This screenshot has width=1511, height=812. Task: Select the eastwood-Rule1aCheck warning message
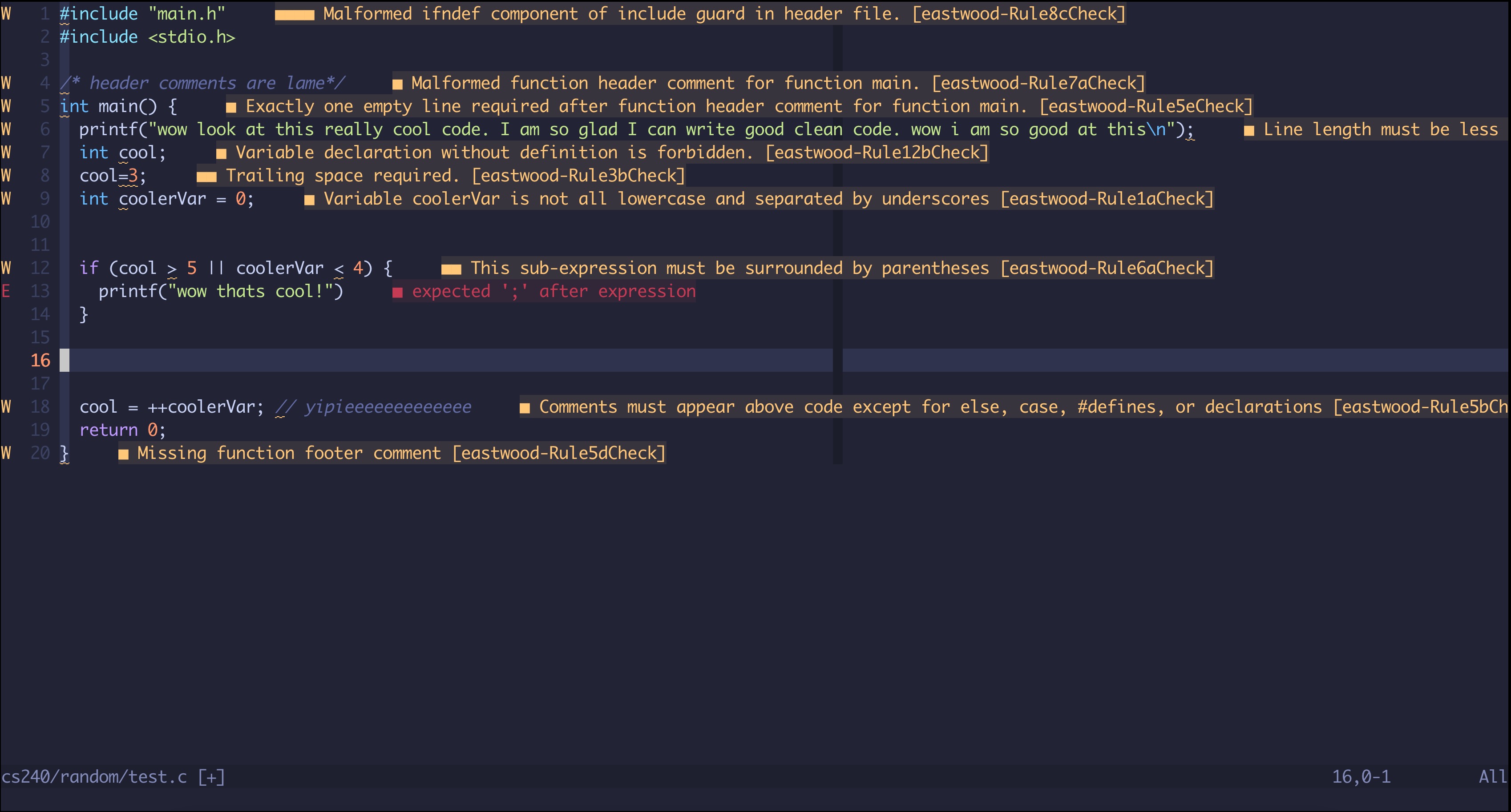coord(763,198)
